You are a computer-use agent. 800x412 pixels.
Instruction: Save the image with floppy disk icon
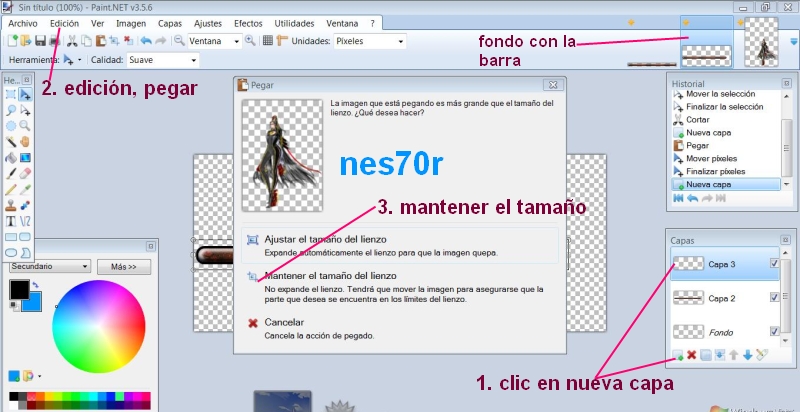40,41
